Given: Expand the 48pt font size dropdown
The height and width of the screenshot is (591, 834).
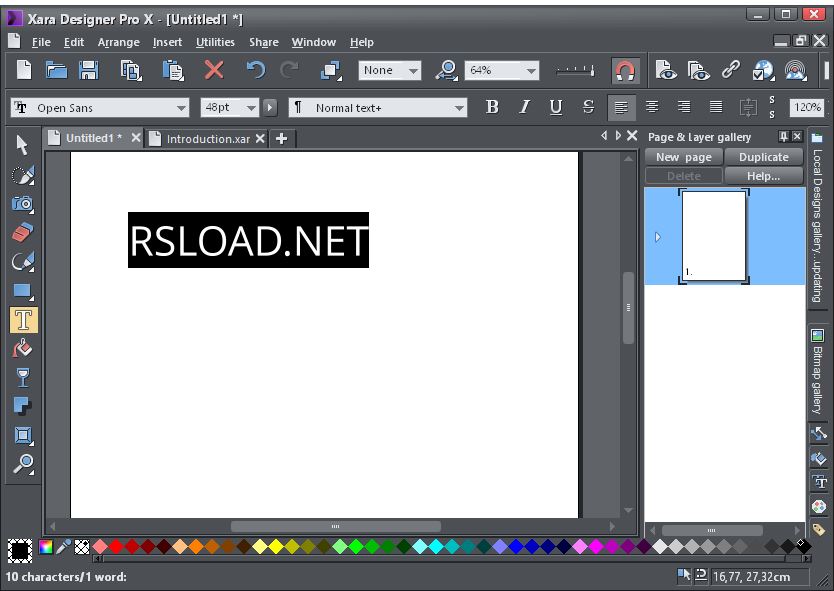Looking at the screenshot, I should (x=252, y=106).
